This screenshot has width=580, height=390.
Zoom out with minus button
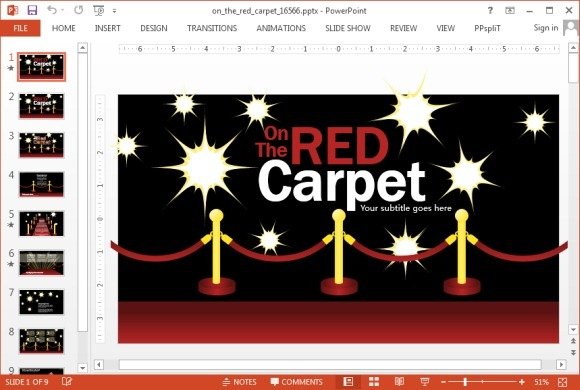(444, 382)
